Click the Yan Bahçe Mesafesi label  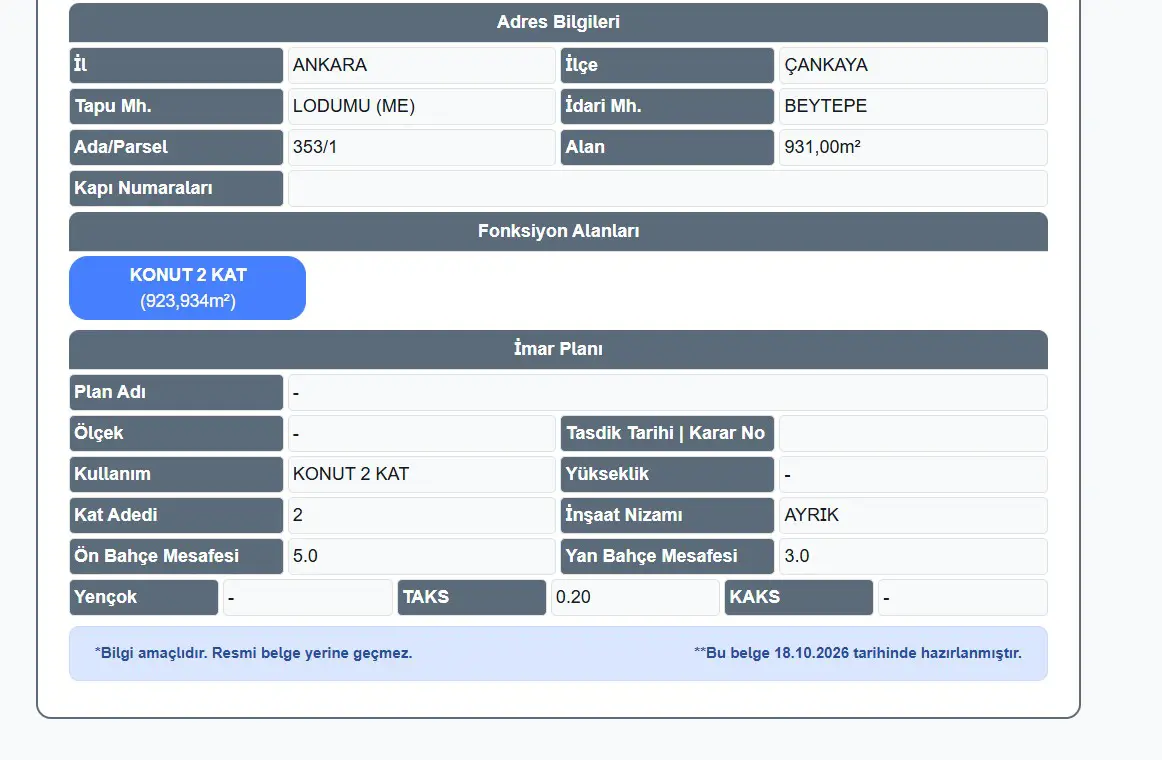(667, 556)
